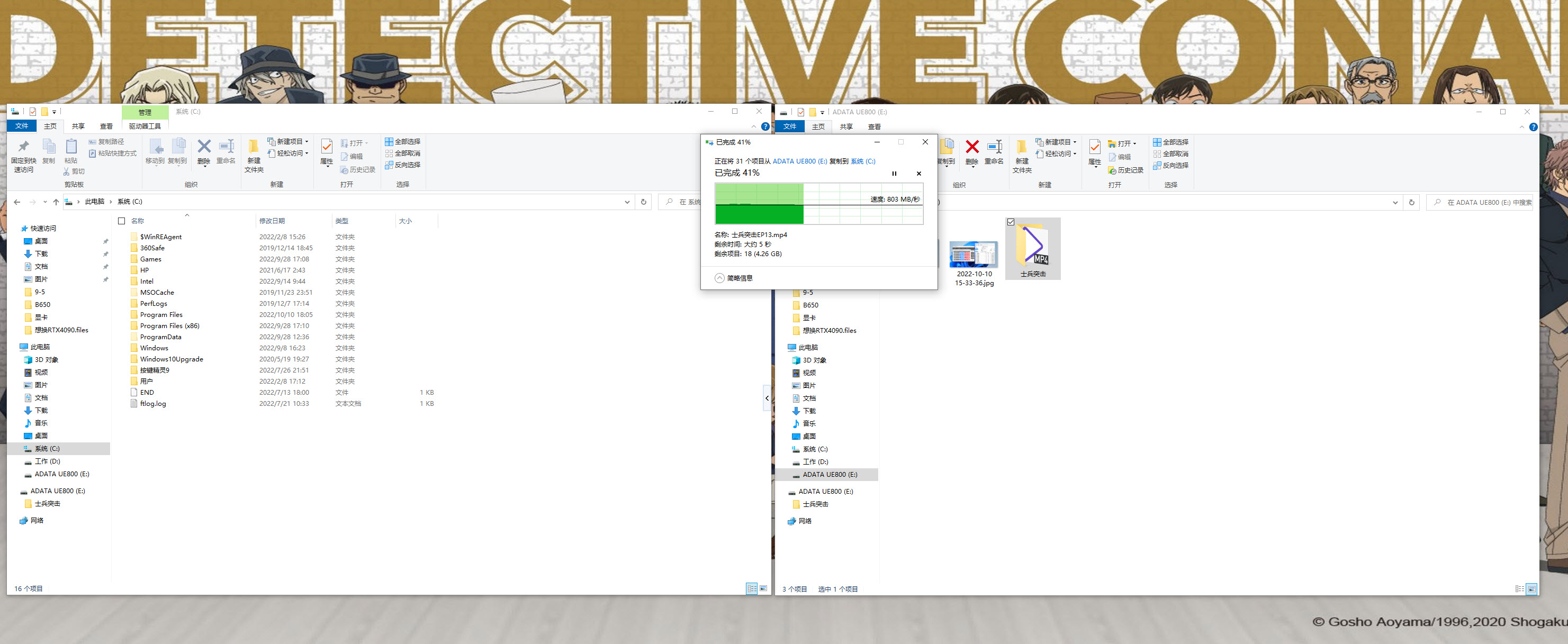
Task: Click the copy progress speed graph
Action: [819, 204]
